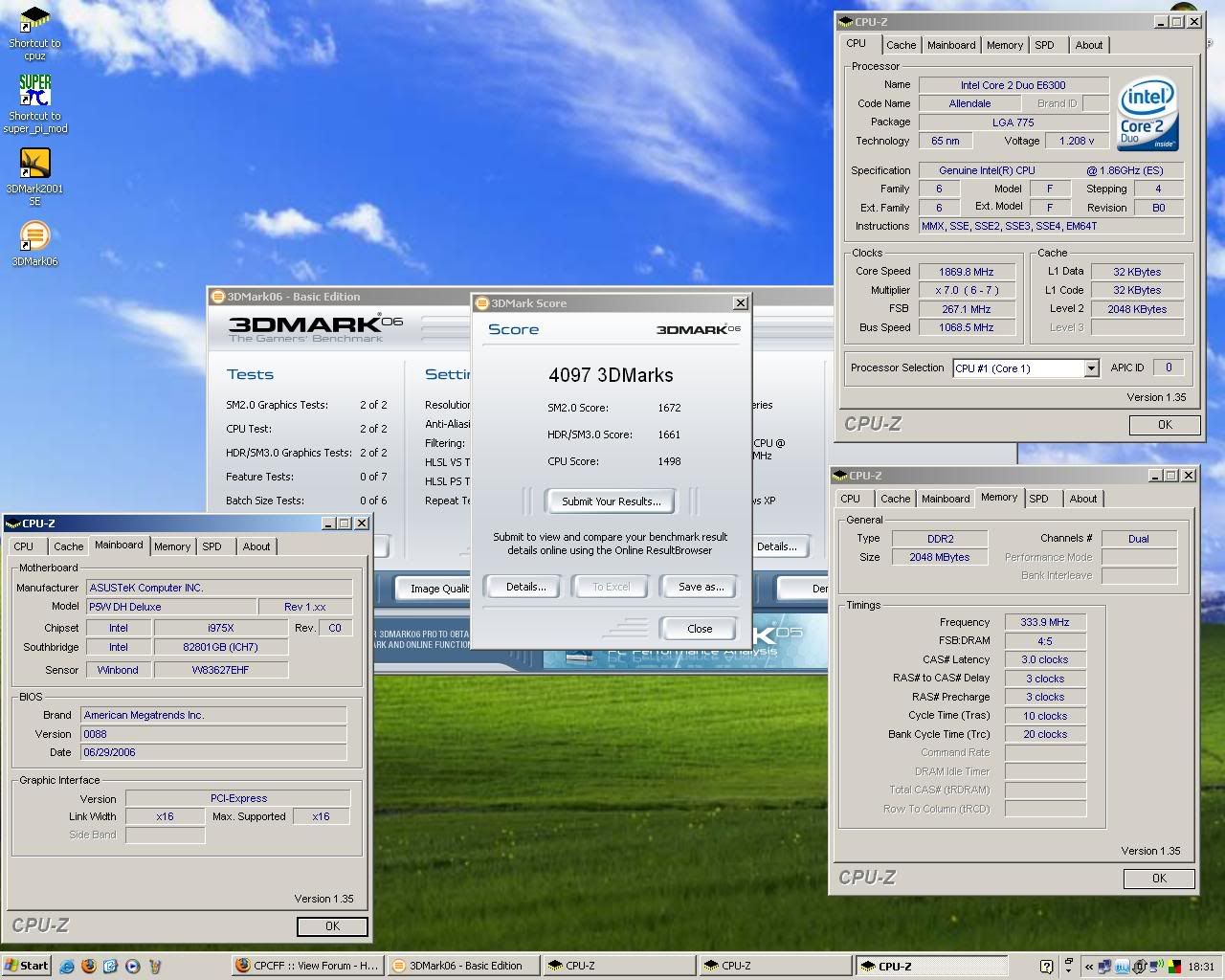Viewport: 1225px width, 980px height.
Task: Click the processor Name field Intel Core 2 Duo E6300
Action: [1013, 85]
